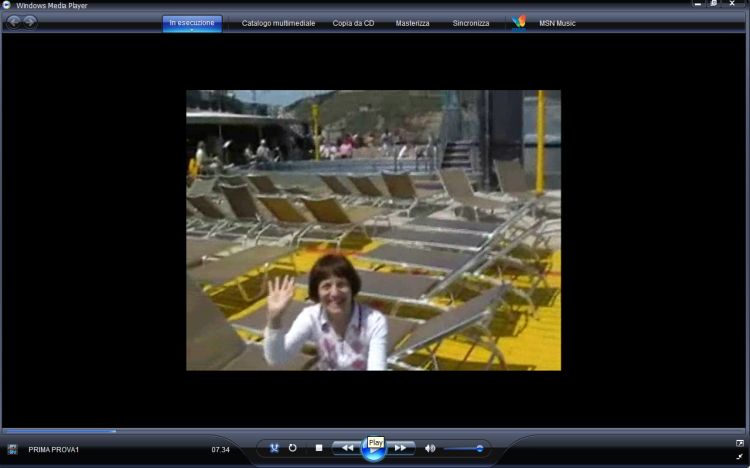Click the video display of waving woman
This screenshot has width=750, height=468.
click(x=373, y=230)
